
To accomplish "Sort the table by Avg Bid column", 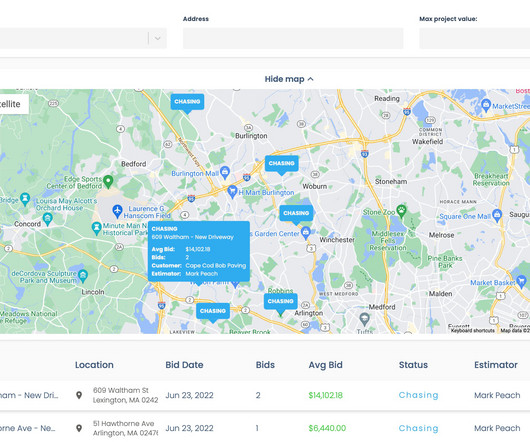I will coord(326,365).
